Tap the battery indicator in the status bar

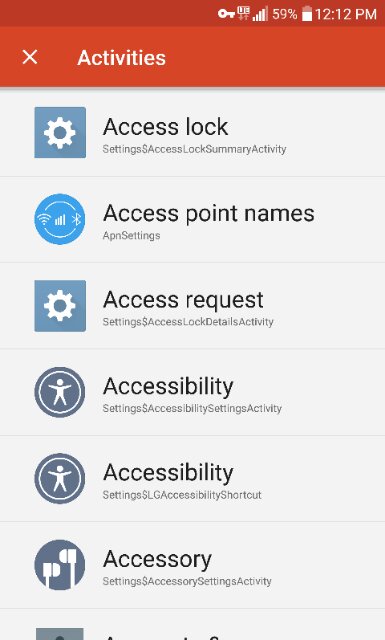307,14
